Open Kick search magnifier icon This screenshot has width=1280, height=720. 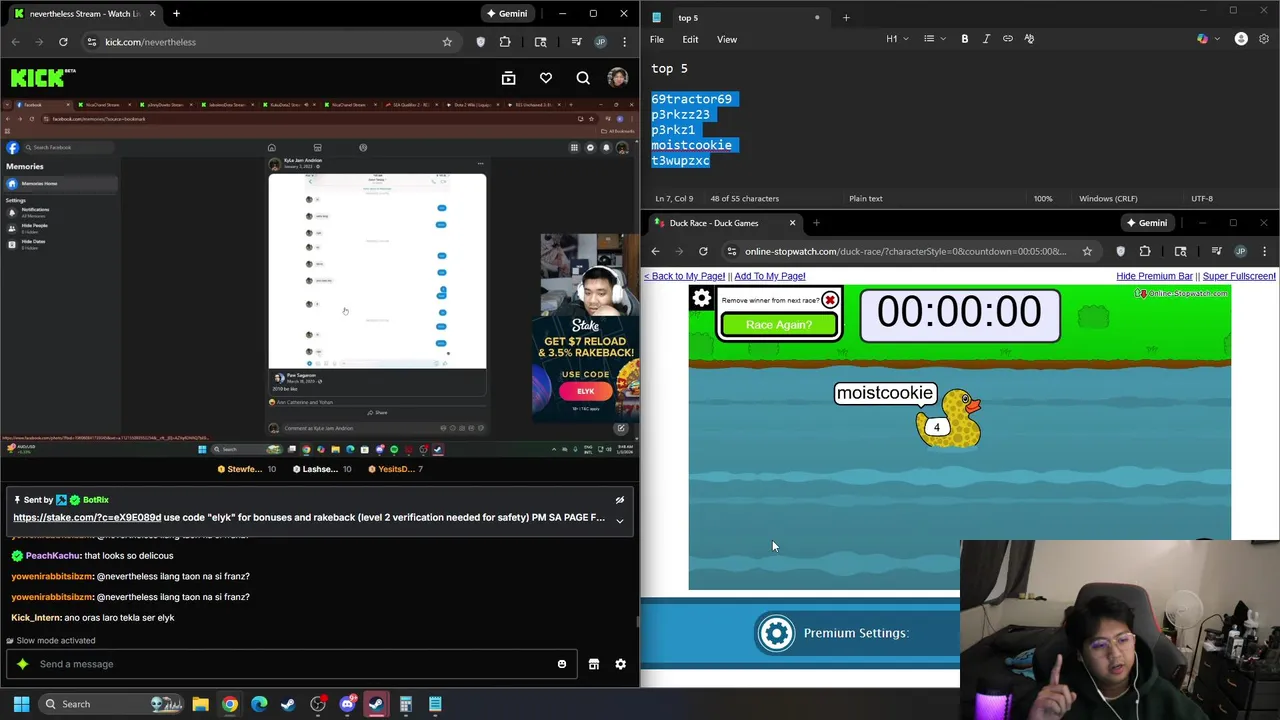(583, 78)
